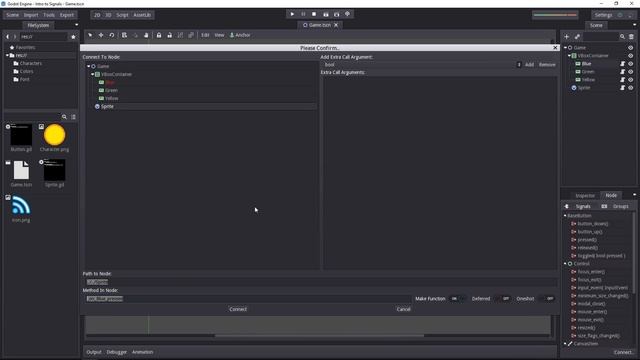The width and height of the screenshot is (640, 360).
Task: Open editor Settings
Action: pos(603,15)
